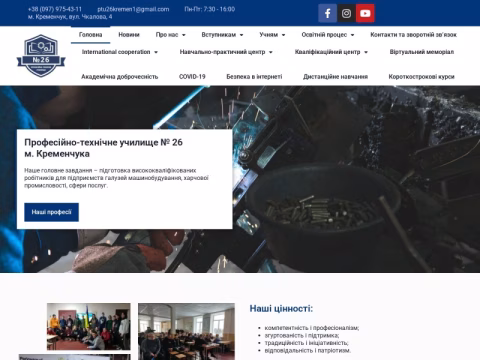Open the classroom audience photo thumbnail
480x360 pixels.
coord(186,331)
